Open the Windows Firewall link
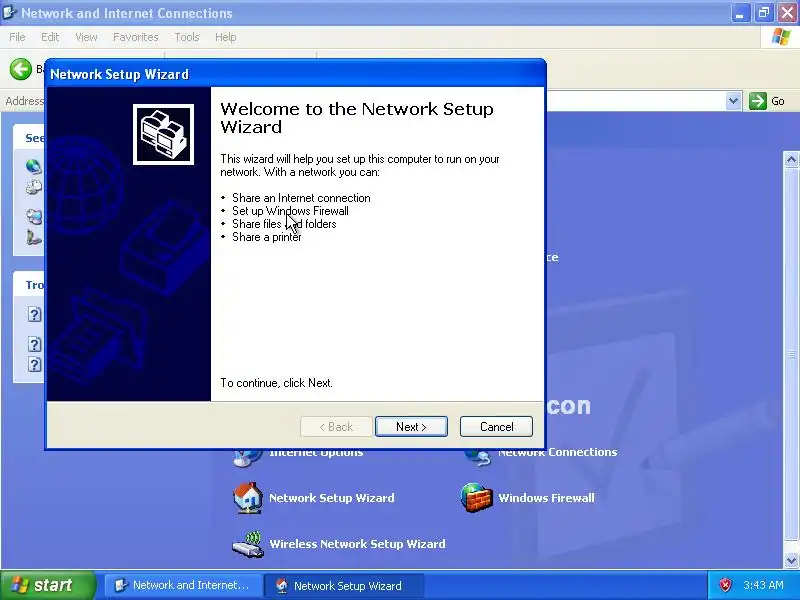The height and width of the screenshot is (600, 800). tap(546, 498)
